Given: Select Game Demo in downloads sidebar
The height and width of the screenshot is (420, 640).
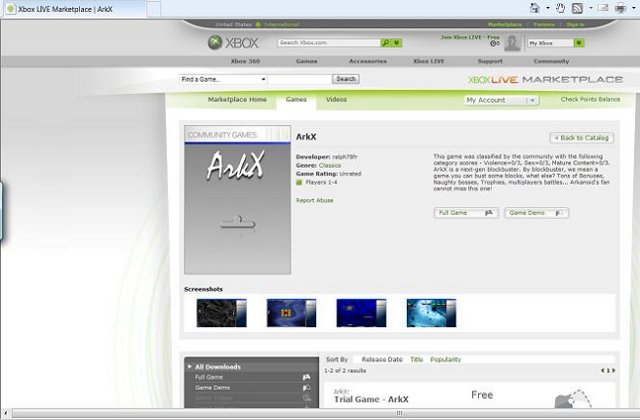Looking at the screenshot, I should 213,388.
